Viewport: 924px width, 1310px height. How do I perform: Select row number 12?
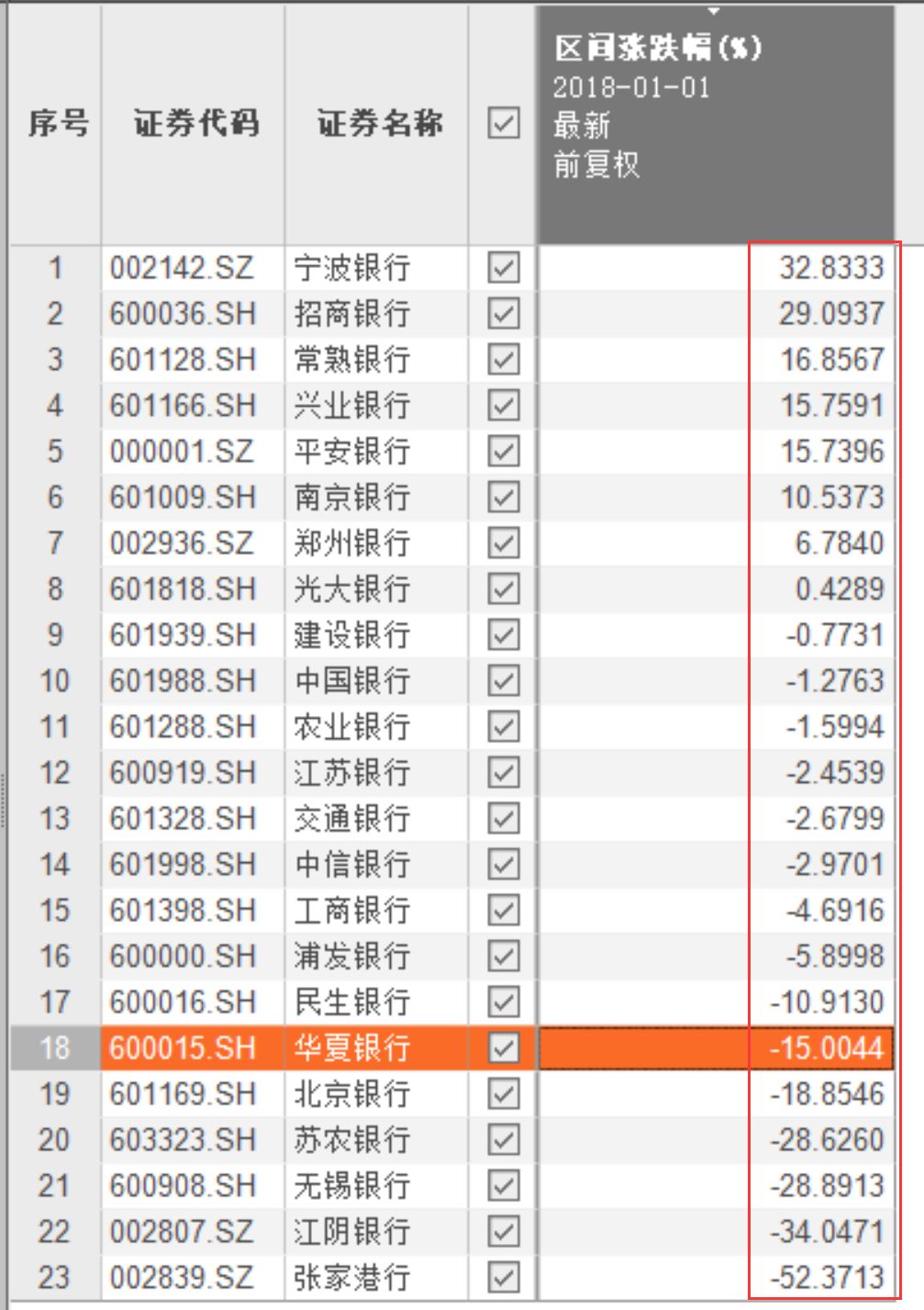[x=55, y=773]
